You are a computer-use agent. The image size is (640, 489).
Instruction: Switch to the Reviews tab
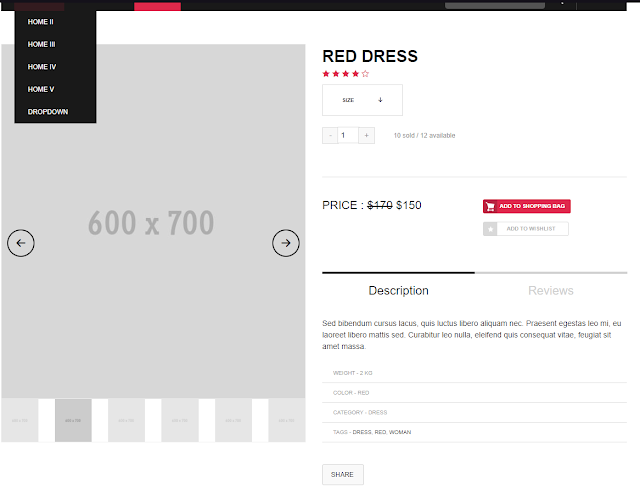click(x=550, y=291)
